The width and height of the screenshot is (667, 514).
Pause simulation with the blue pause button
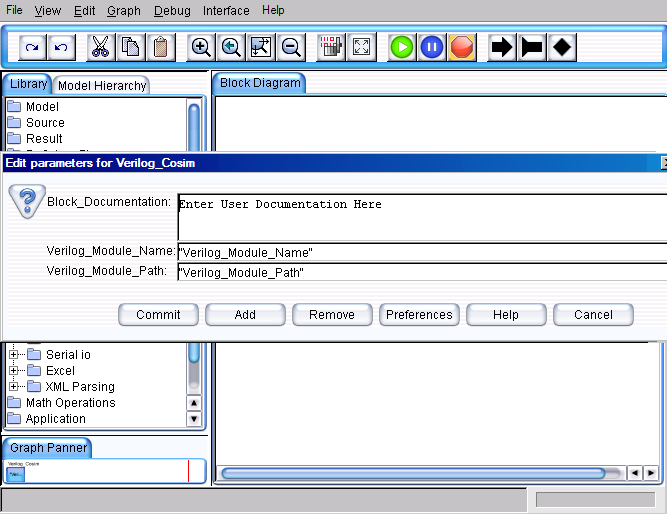[x=432, y=47]
